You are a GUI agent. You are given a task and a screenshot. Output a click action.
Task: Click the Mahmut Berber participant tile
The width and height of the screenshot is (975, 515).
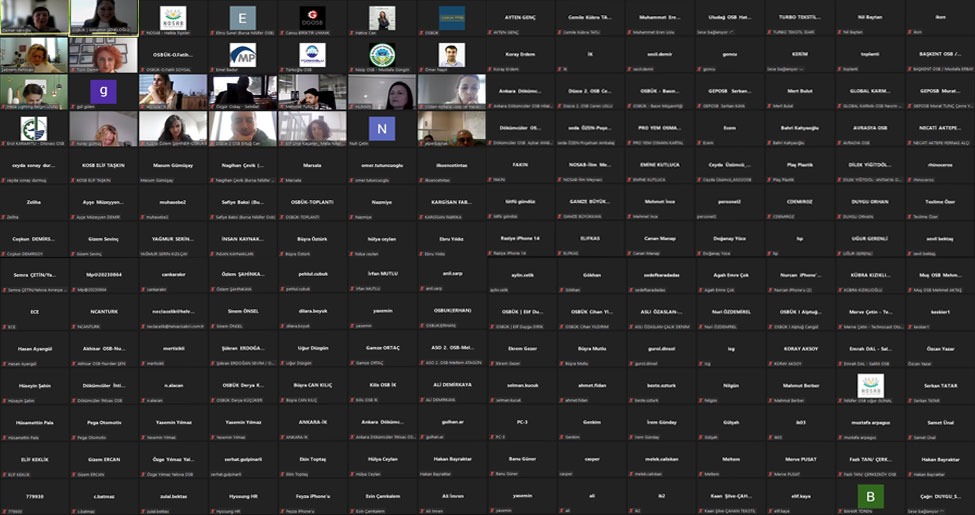pos(800,385)
